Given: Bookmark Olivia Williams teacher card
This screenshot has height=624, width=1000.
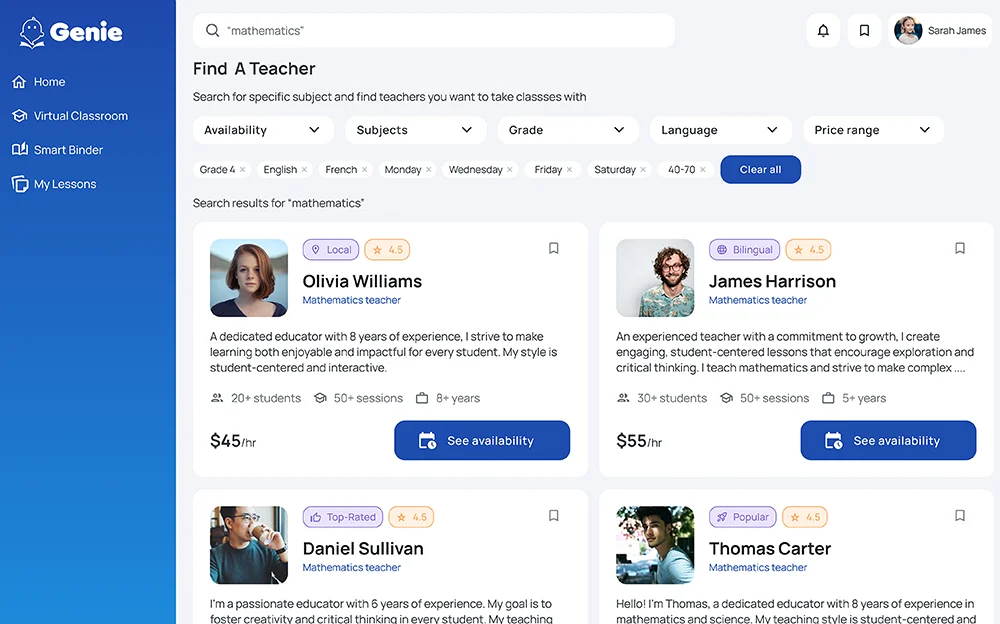Looking at the screenshot, I should 554,249.
